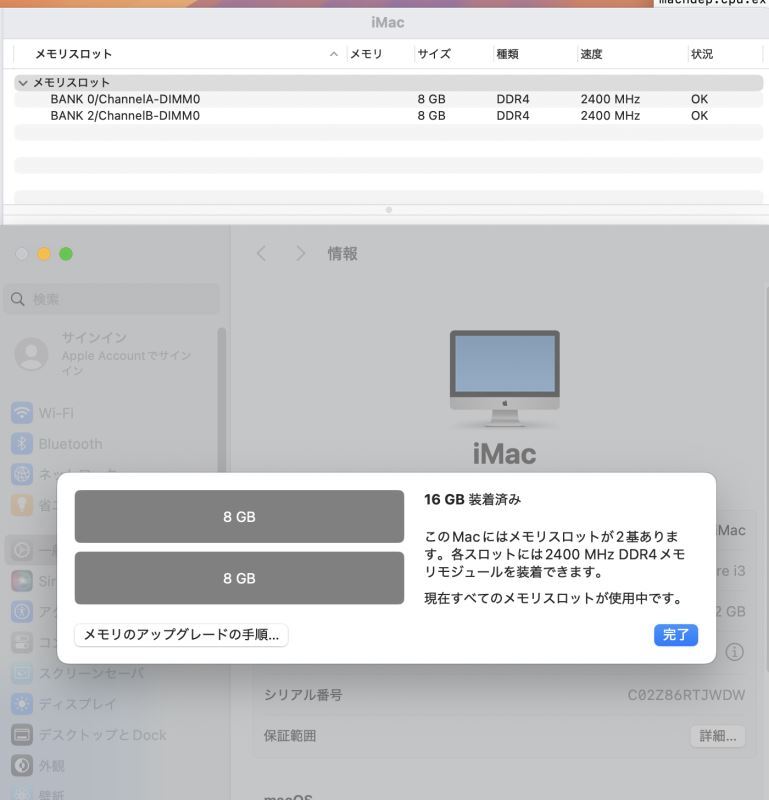Viewport: 769px width, 800px height.
Task: Click the user avatar icon
Action: pos(31,354)
